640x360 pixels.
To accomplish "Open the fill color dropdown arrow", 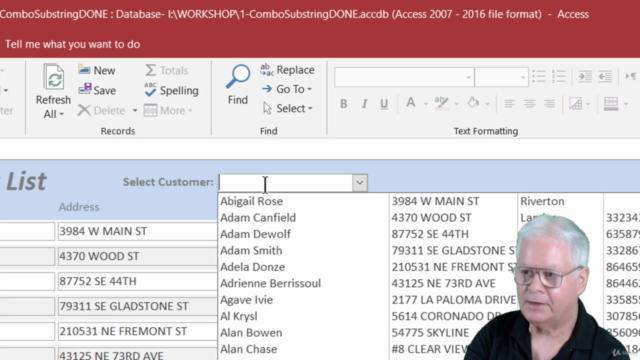I will coord(487,104).
